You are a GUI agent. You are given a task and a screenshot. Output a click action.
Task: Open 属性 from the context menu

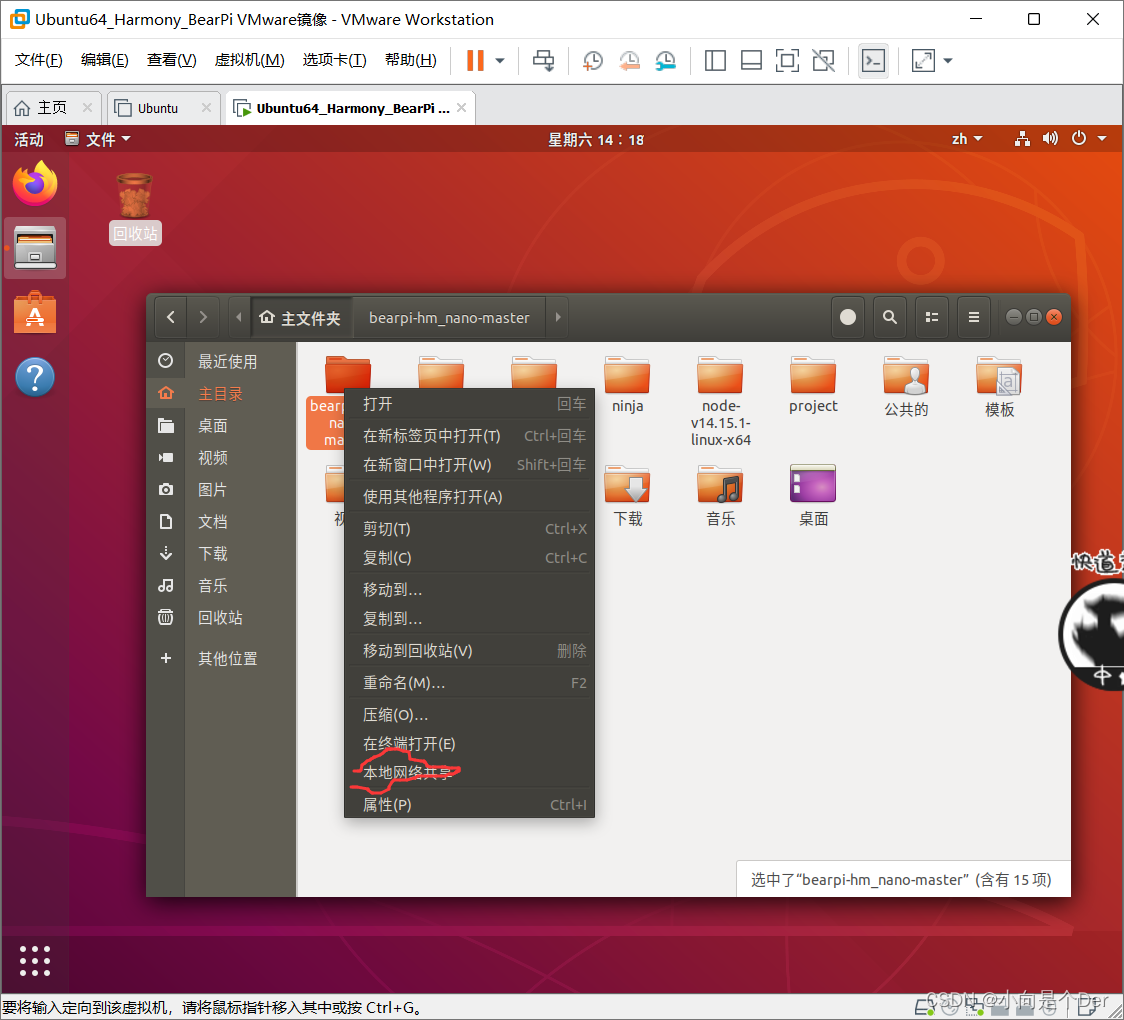click(387, 804)
